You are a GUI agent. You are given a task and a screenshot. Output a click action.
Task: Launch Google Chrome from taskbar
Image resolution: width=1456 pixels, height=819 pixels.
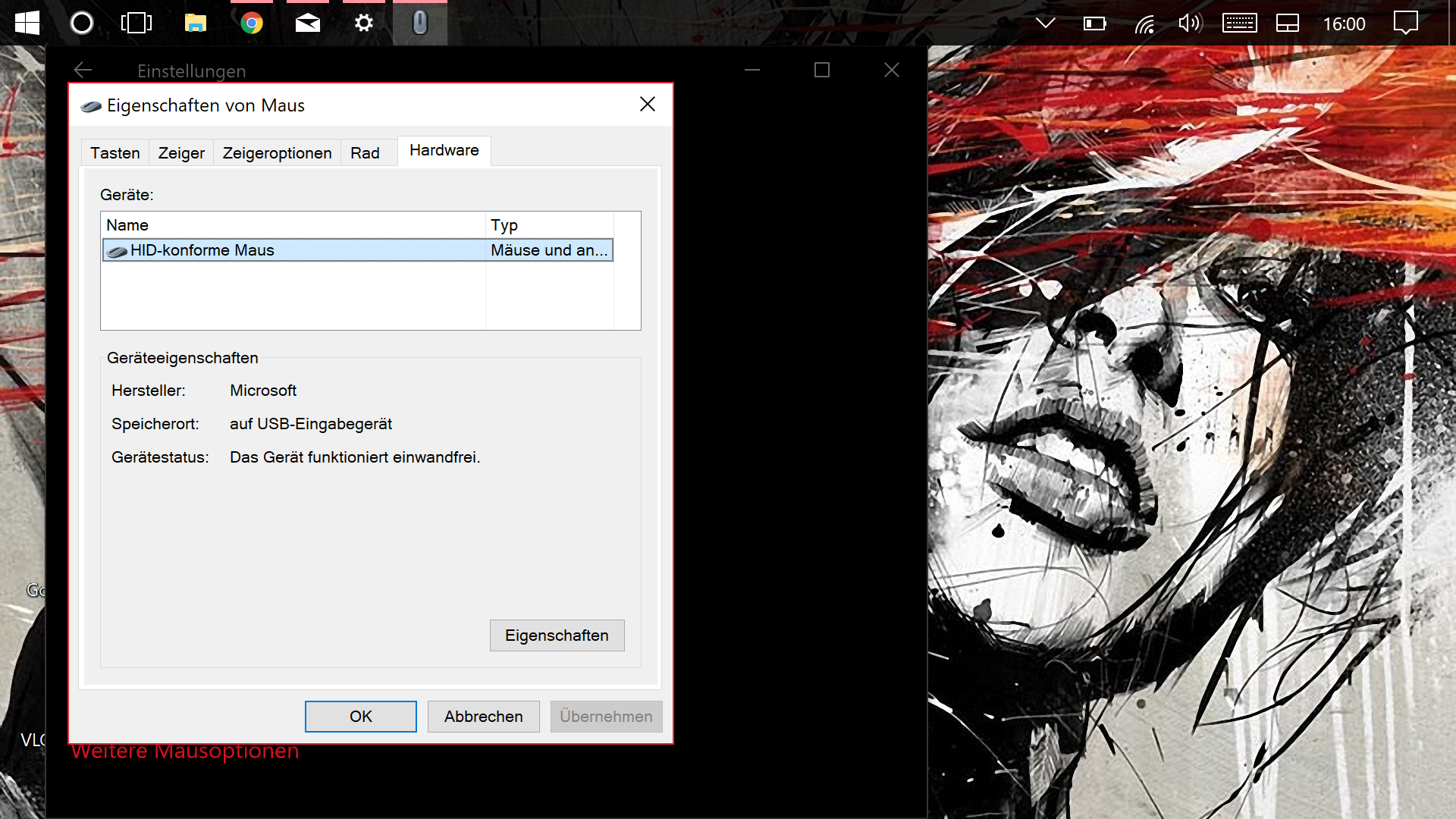[252, 23]
